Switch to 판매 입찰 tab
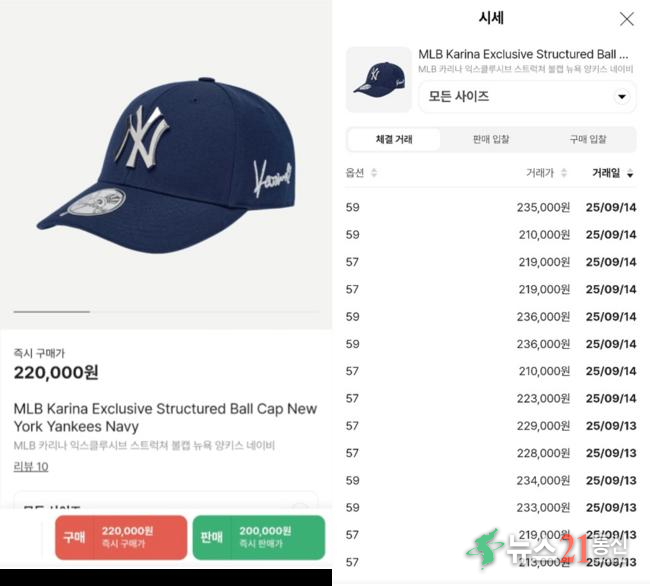 pos(491,139)
